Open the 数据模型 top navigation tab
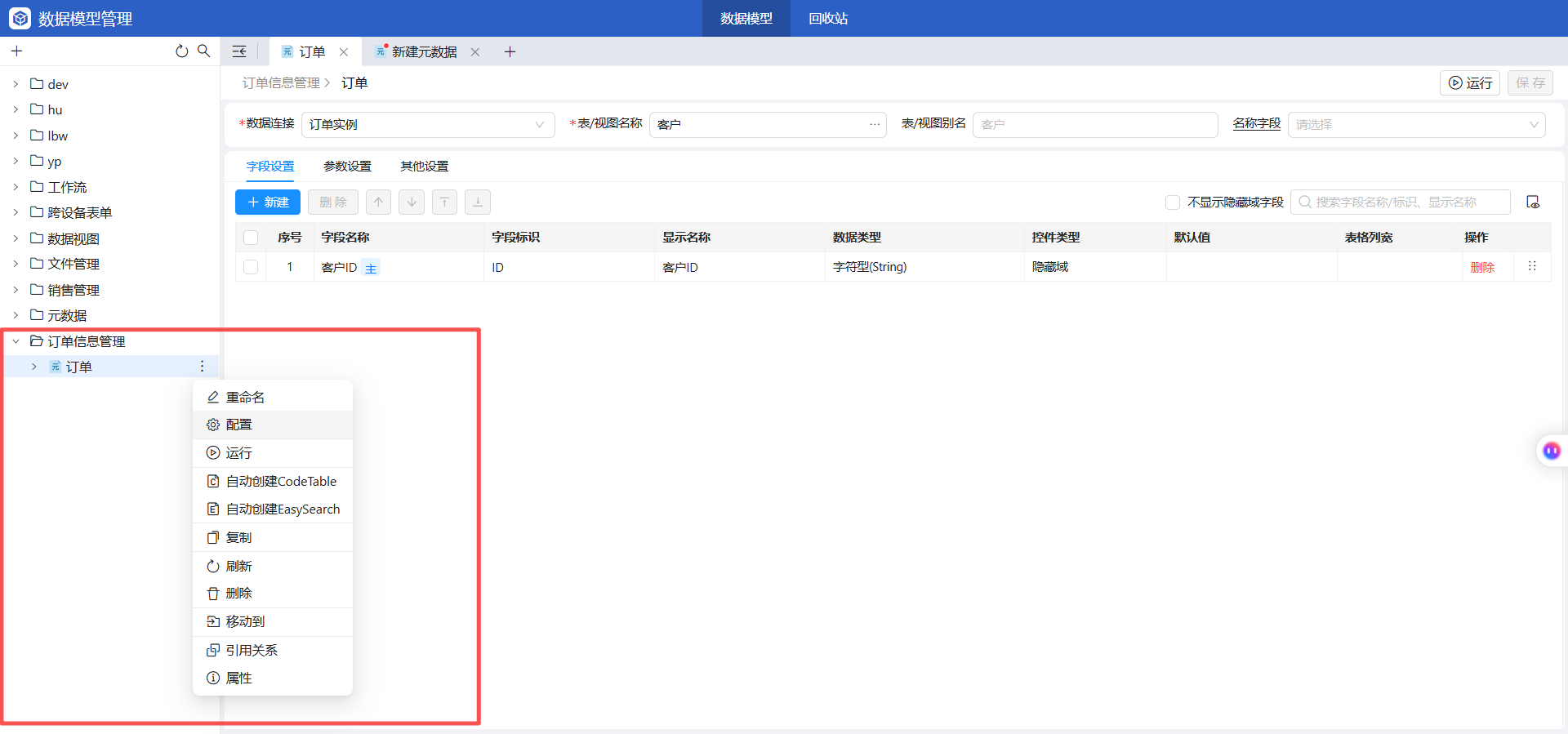The width and height of the screenshot is (1568, 734). [x=746, y=18]
